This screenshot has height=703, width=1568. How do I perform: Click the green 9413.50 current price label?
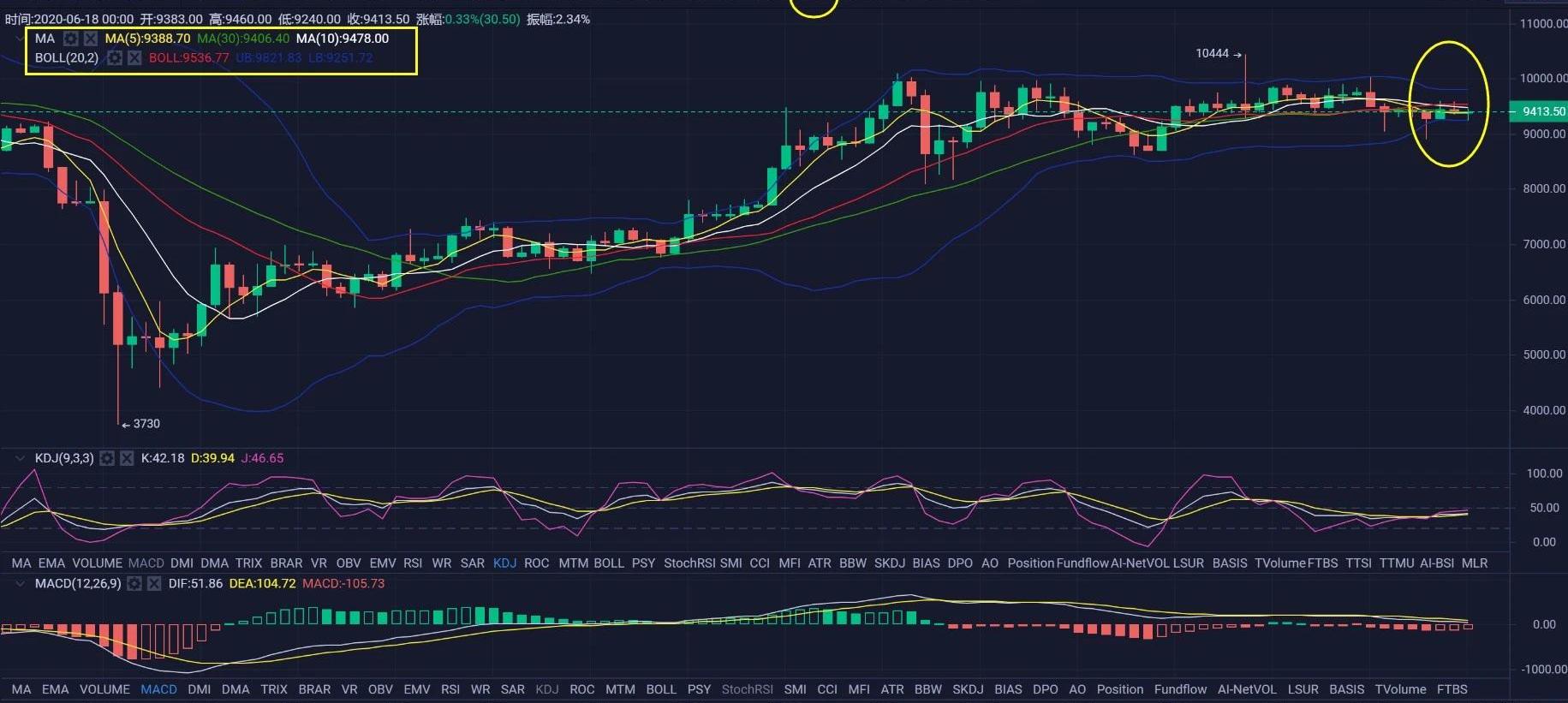[1542, 111]
